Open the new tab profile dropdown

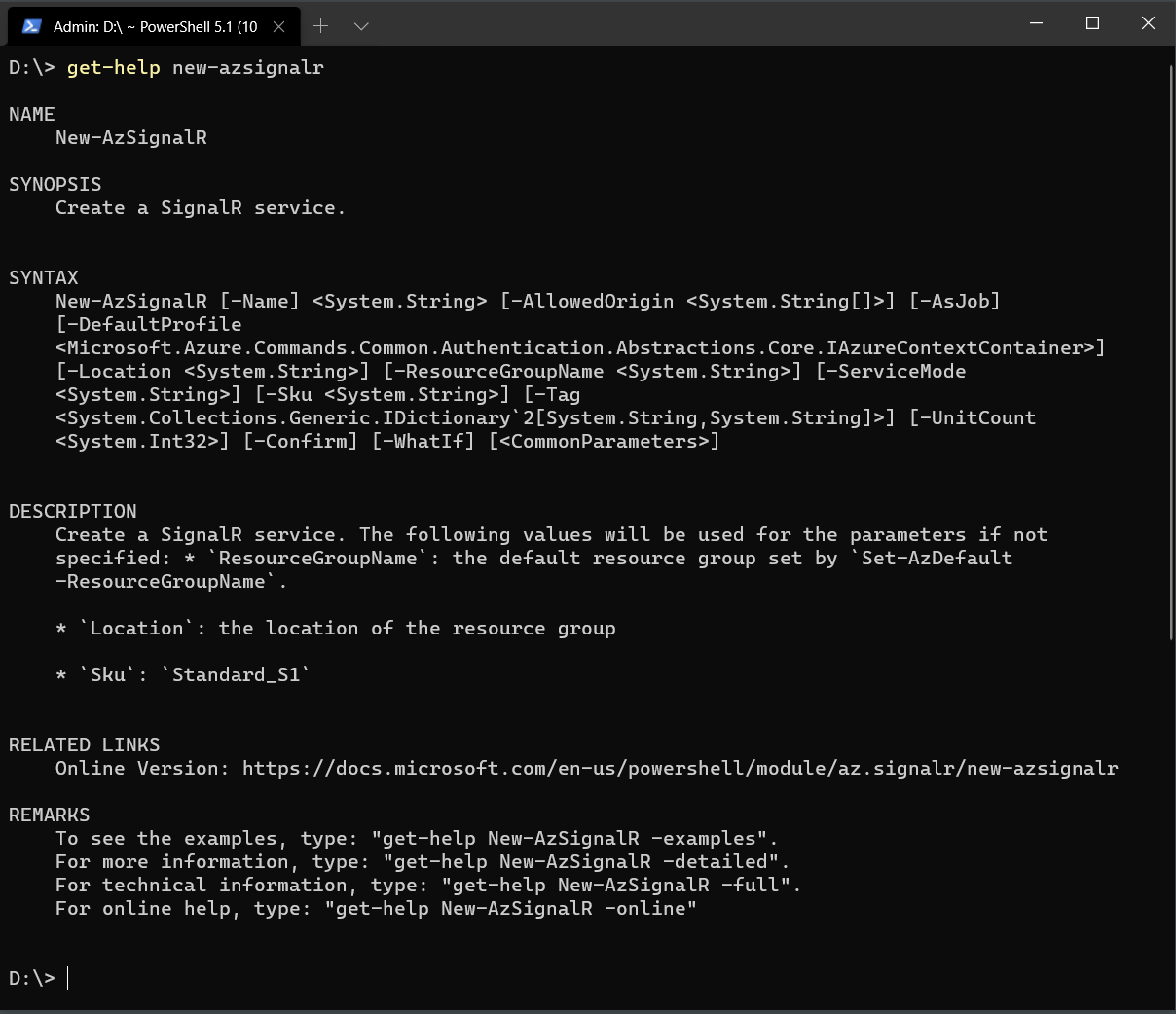point(361,26)
